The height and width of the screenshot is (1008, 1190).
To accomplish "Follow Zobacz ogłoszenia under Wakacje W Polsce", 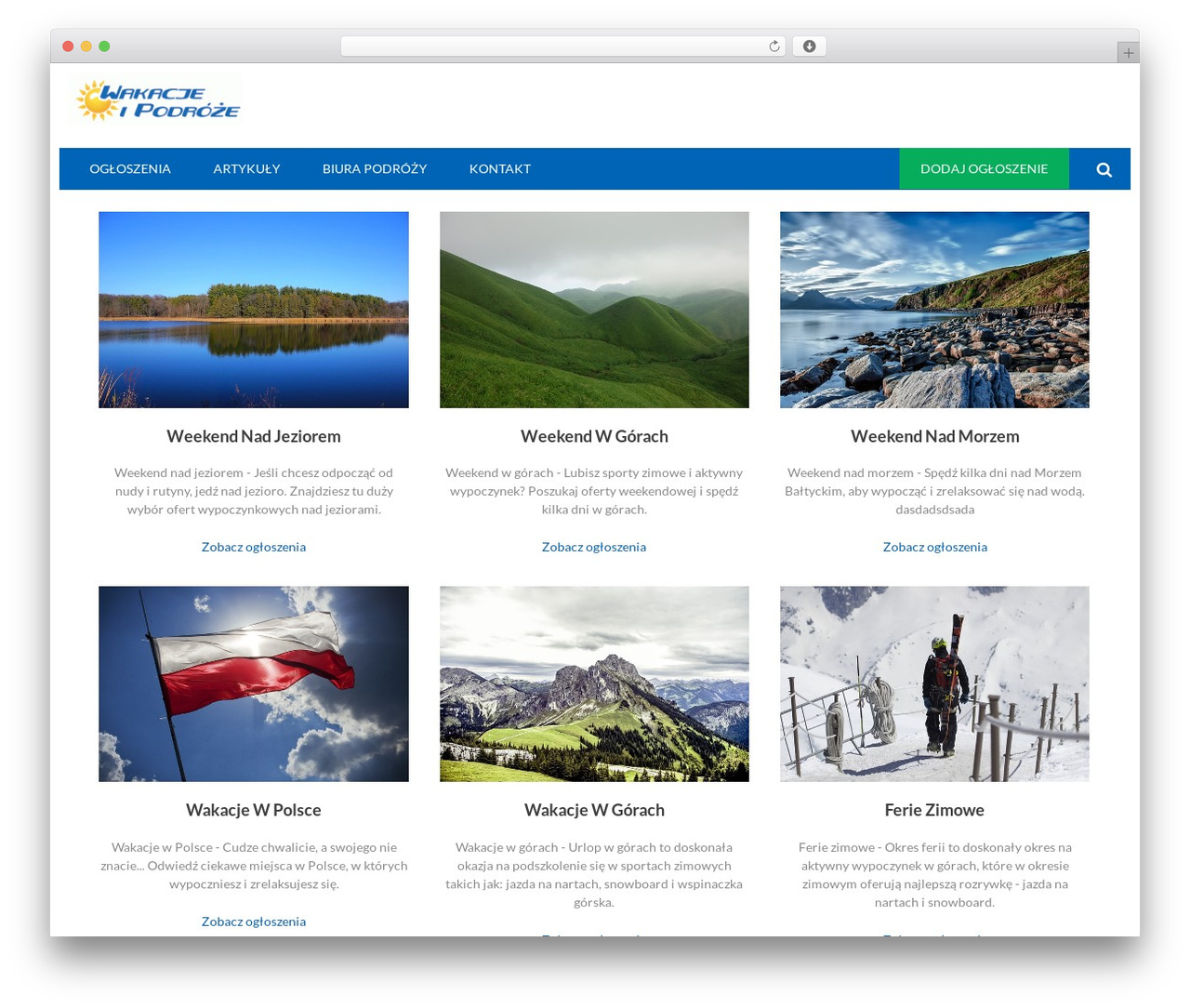I will pos(254,922).
